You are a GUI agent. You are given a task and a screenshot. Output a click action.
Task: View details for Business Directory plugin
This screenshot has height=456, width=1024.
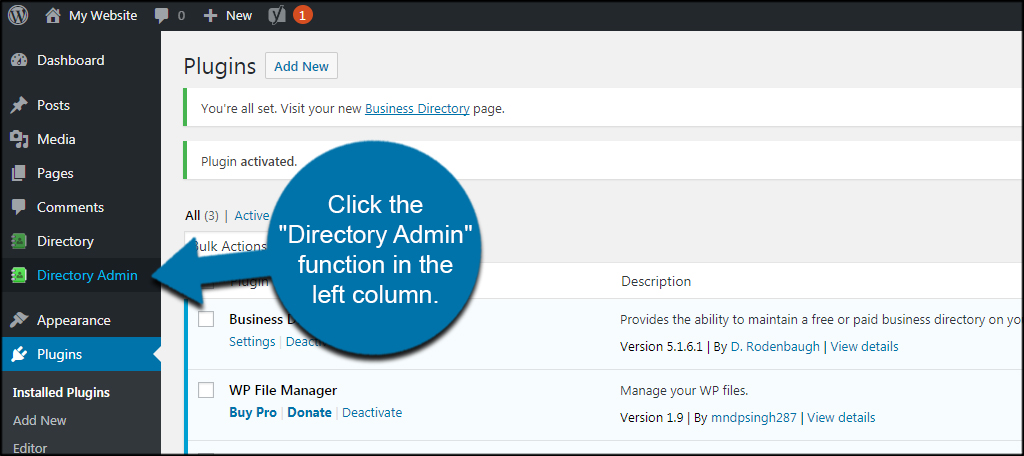pyautogui.click(x=865, y=347)
